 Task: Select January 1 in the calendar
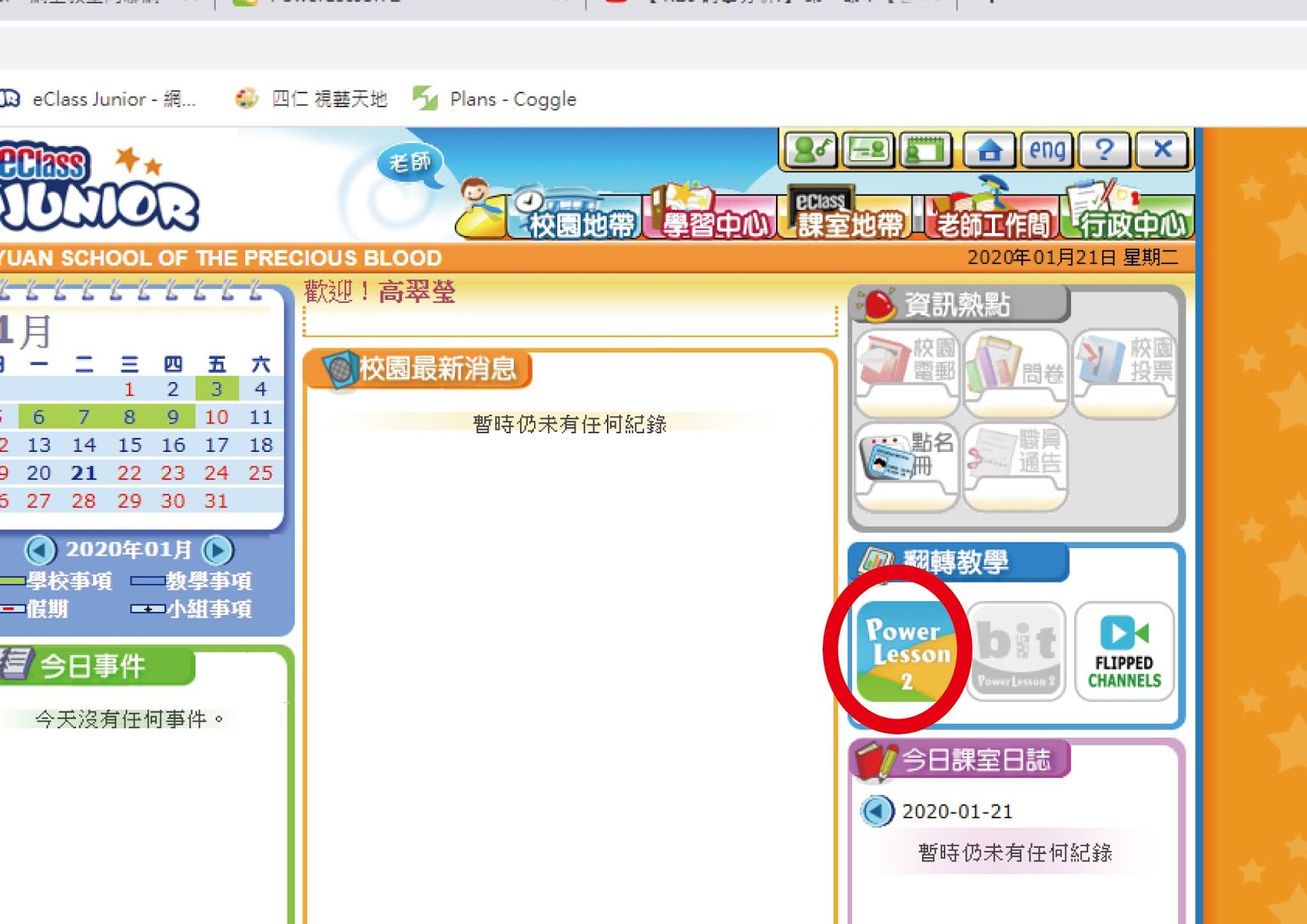(x=129, y=389)
